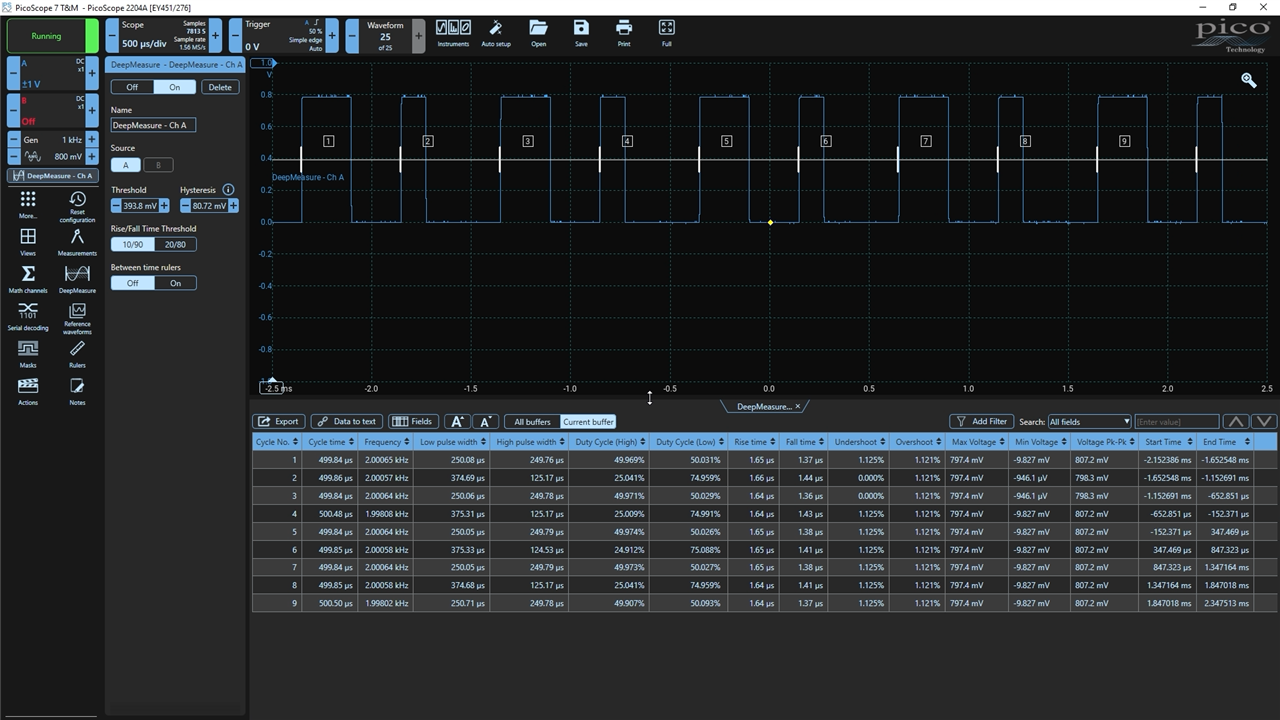Open Reference waveforms
Image resolution: width=1280 pixels, height=720 pixels.
(x=77, y=318)
